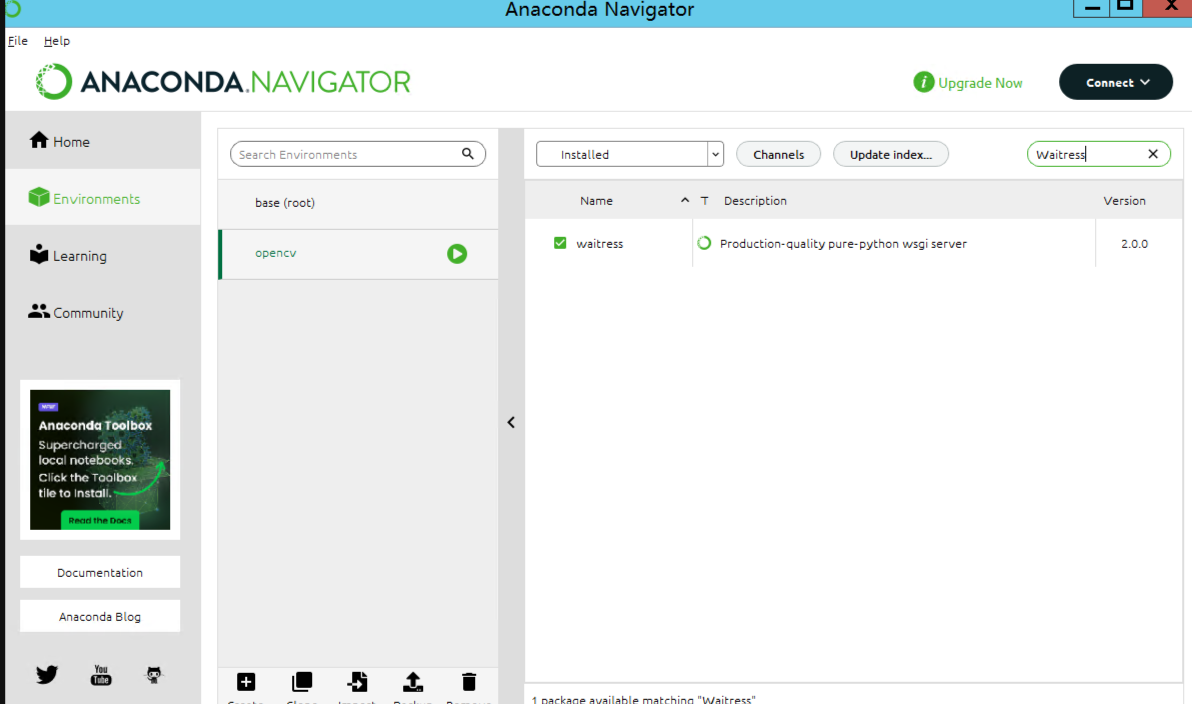1192x704 pixels.
Task: Click the T column header
Action: click(x=705, y=201)
